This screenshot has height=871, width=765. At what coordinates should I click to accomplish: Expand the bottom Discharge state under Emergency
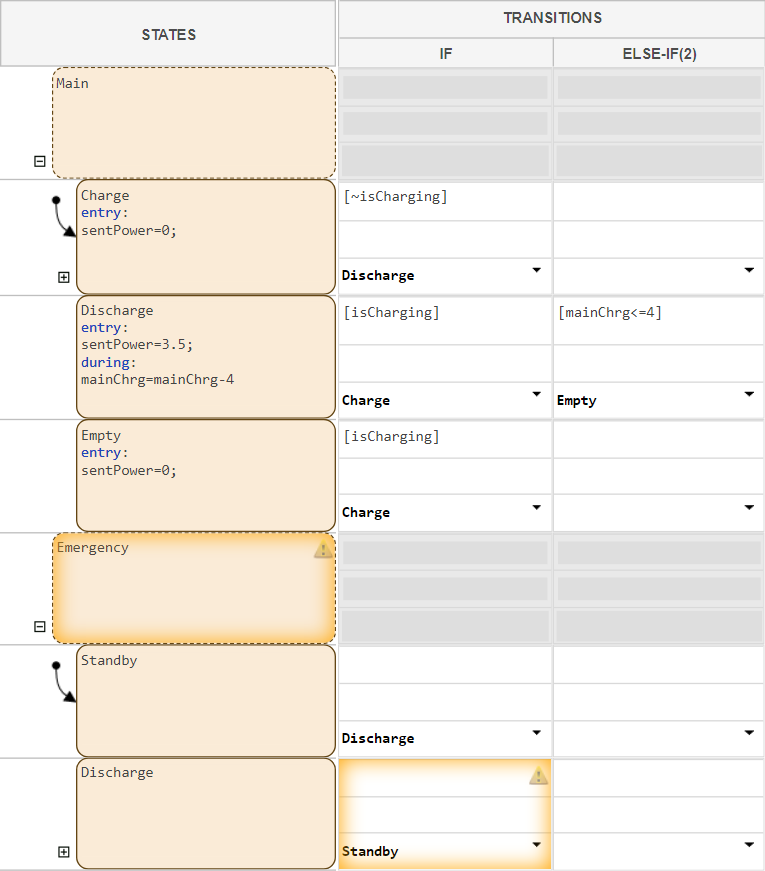pos(64,852)
